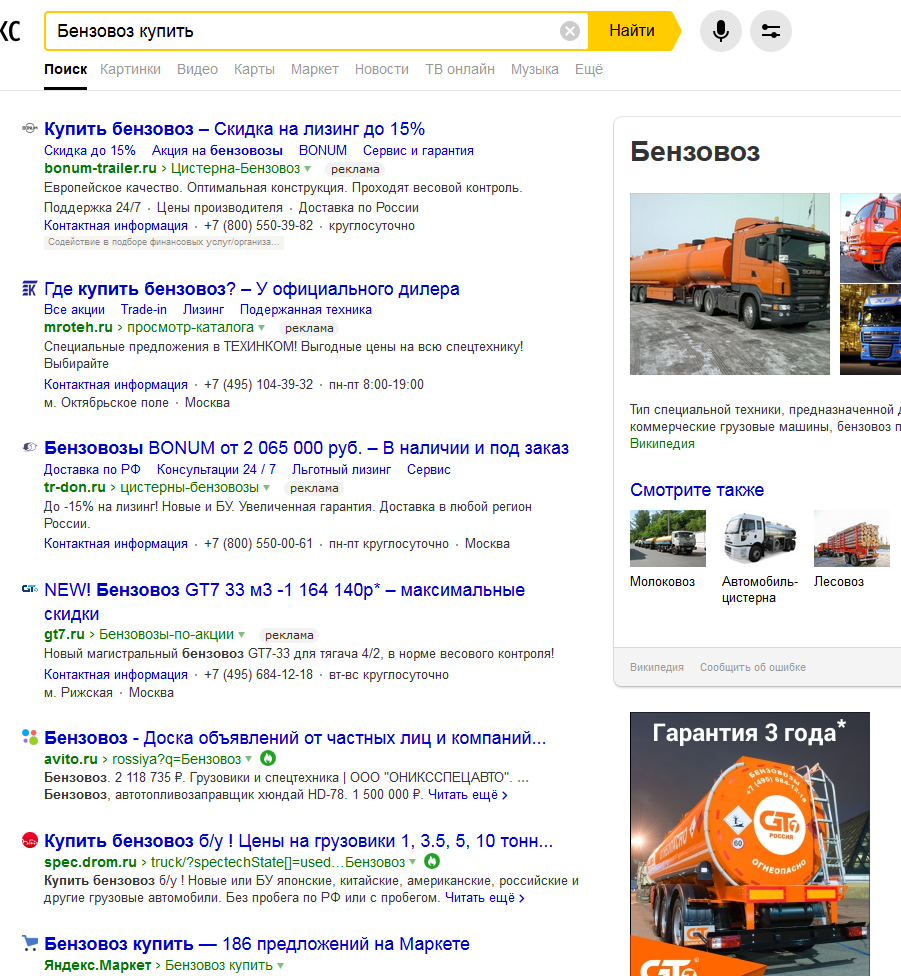Expand the dropdown arrow after bonum-trailer.ru path
The width and height of the screenshot is (901, 976).
[x=307, y=169]
